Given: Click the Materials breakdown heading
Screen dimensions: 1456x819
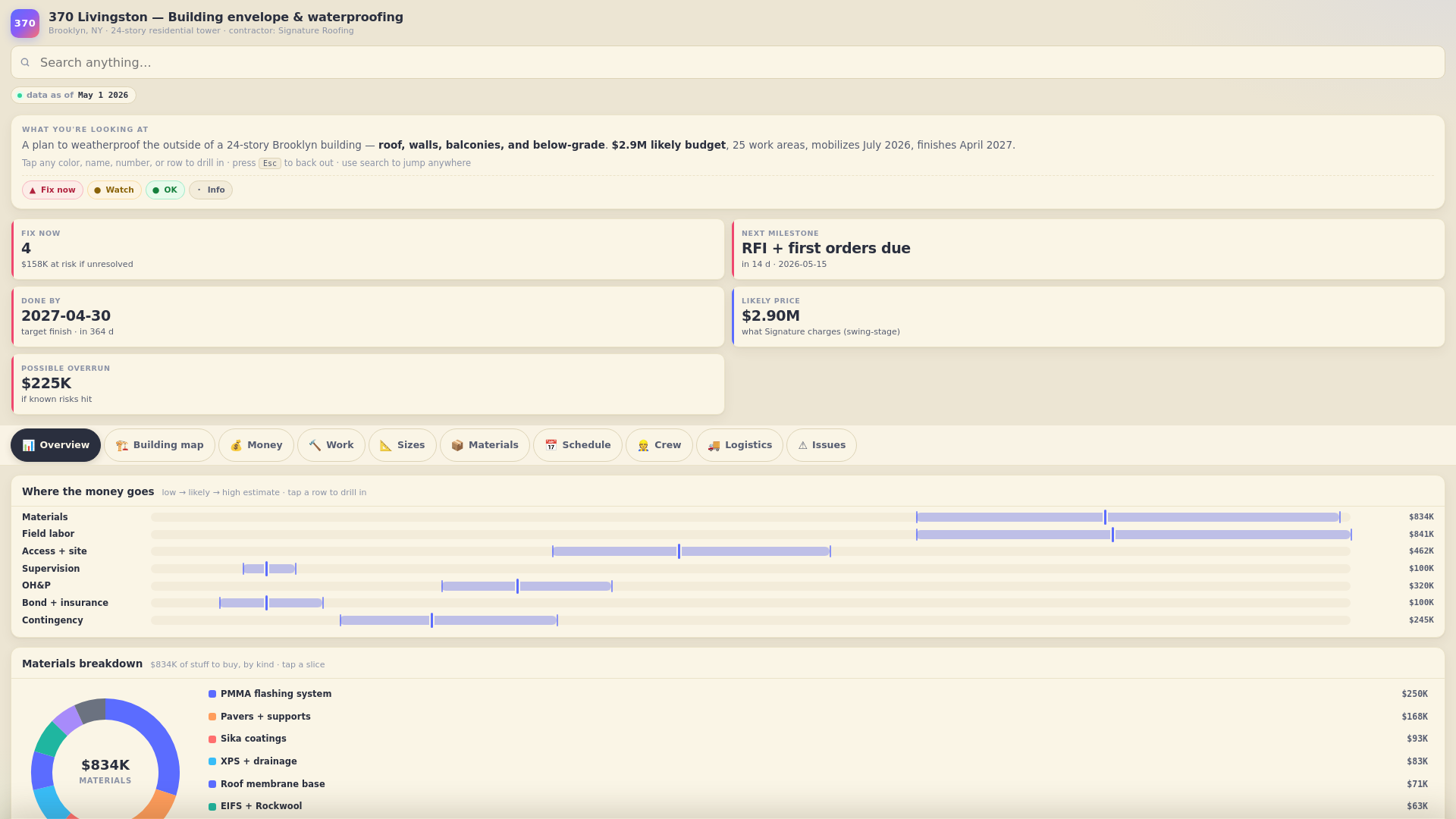Looking at the screenshot, I should click(82, 664).
